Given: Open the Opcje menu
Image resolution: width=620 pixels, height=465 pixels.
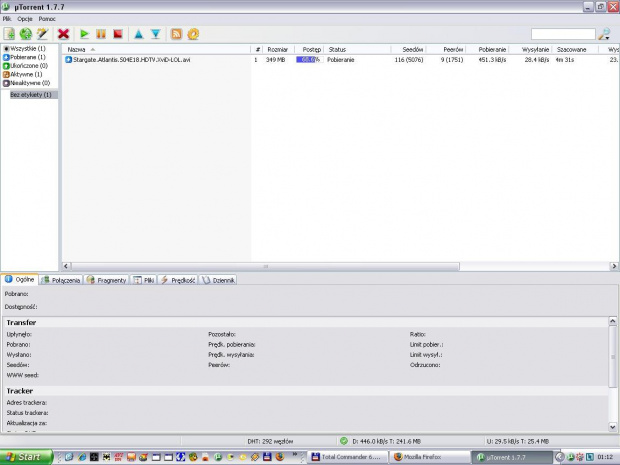Looking at the screenshot, I should coord(25,19).
